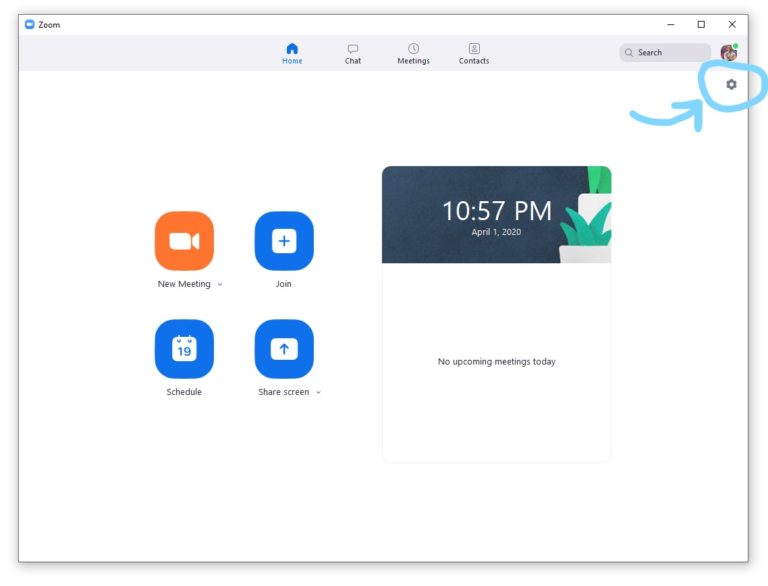
Task: Go to the Contacts tab
Action: pyautogui.click(x=474, y=53)
